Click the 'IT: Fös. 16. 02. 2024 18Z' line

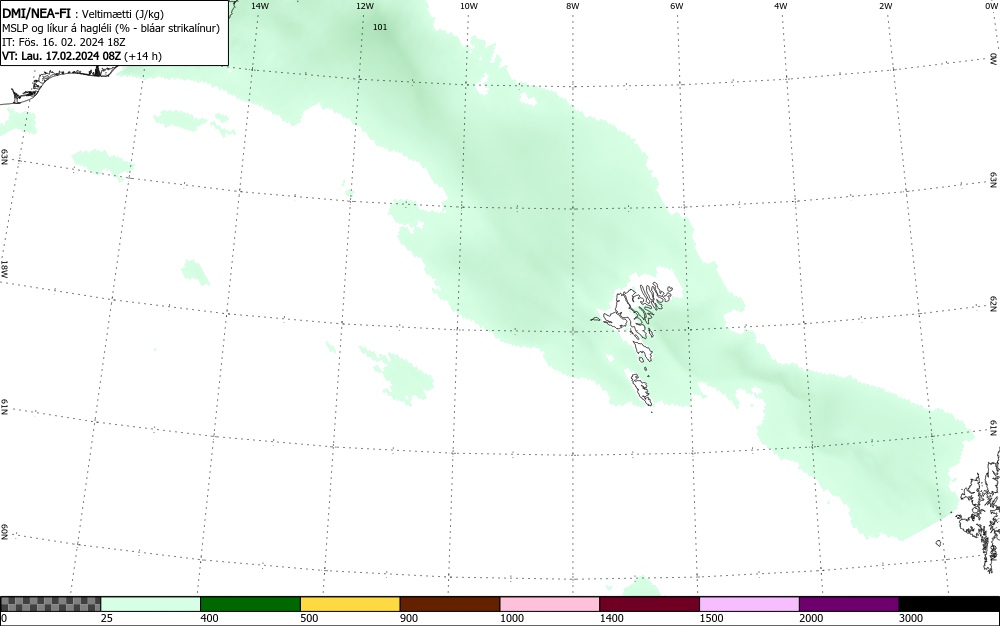[x=64, y=42]
